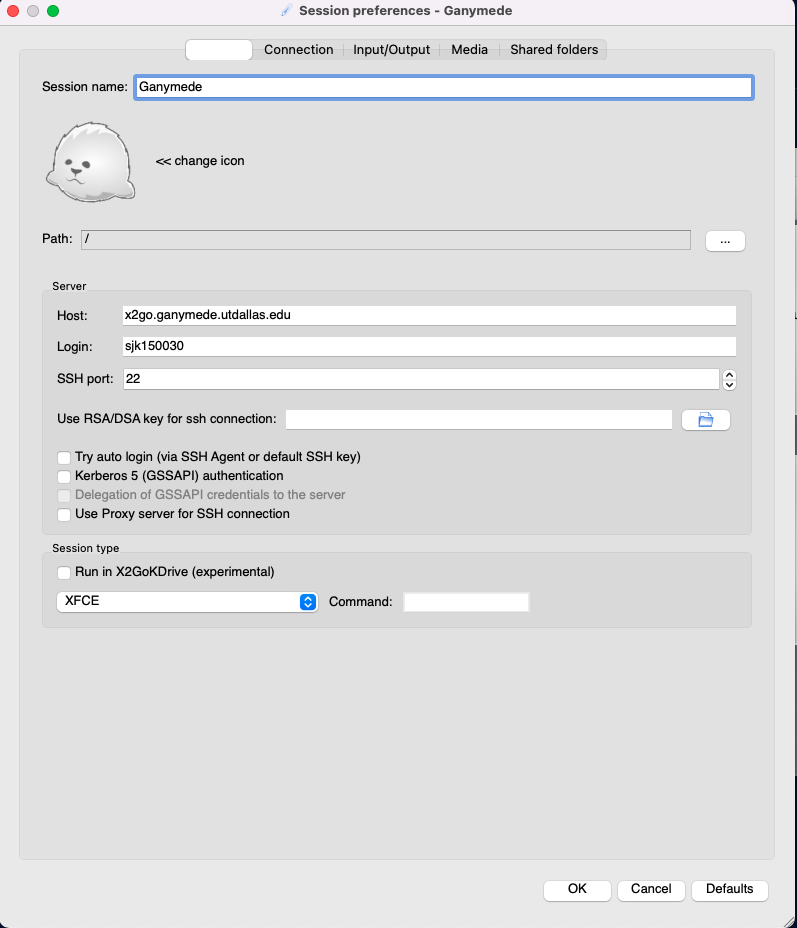Enable Try auto login via SSH Agent
This screenshot has width=797, height=928.
click(x=64, y=457)
